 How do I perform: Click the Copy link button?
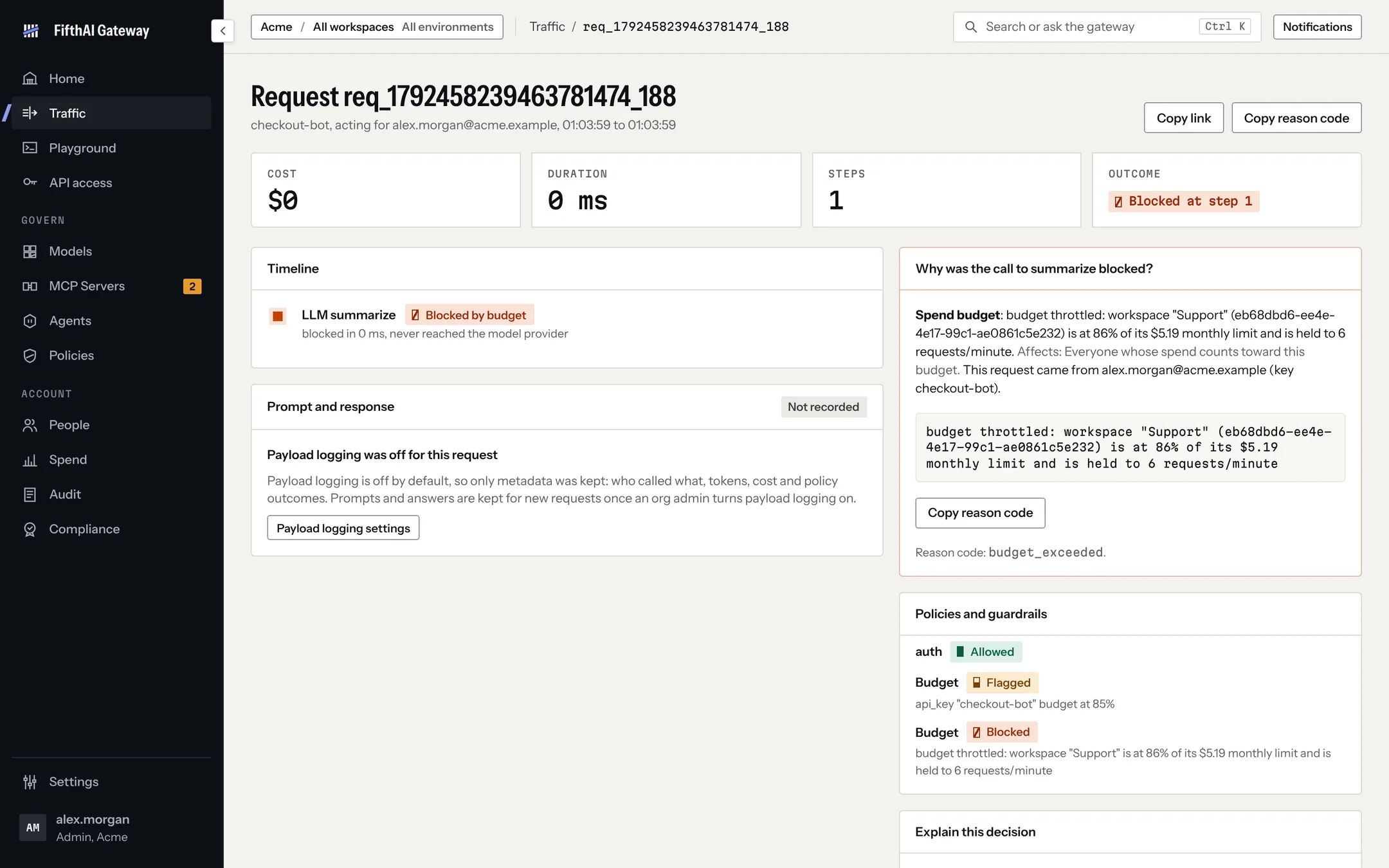coord(1183,118)
